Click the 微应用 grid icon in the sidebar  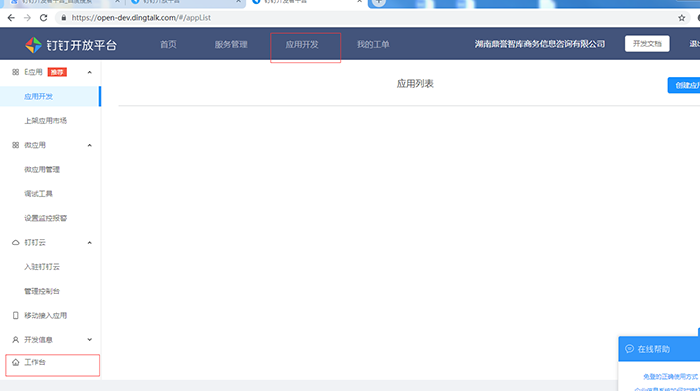tap(16, 145)
